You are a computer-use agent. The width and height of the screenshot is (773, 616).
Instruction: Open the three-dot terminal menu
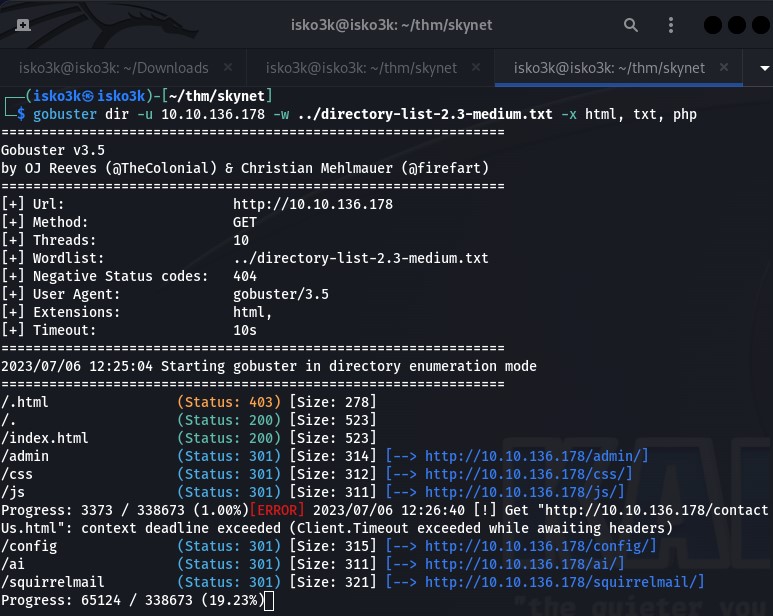click(672, 25)
